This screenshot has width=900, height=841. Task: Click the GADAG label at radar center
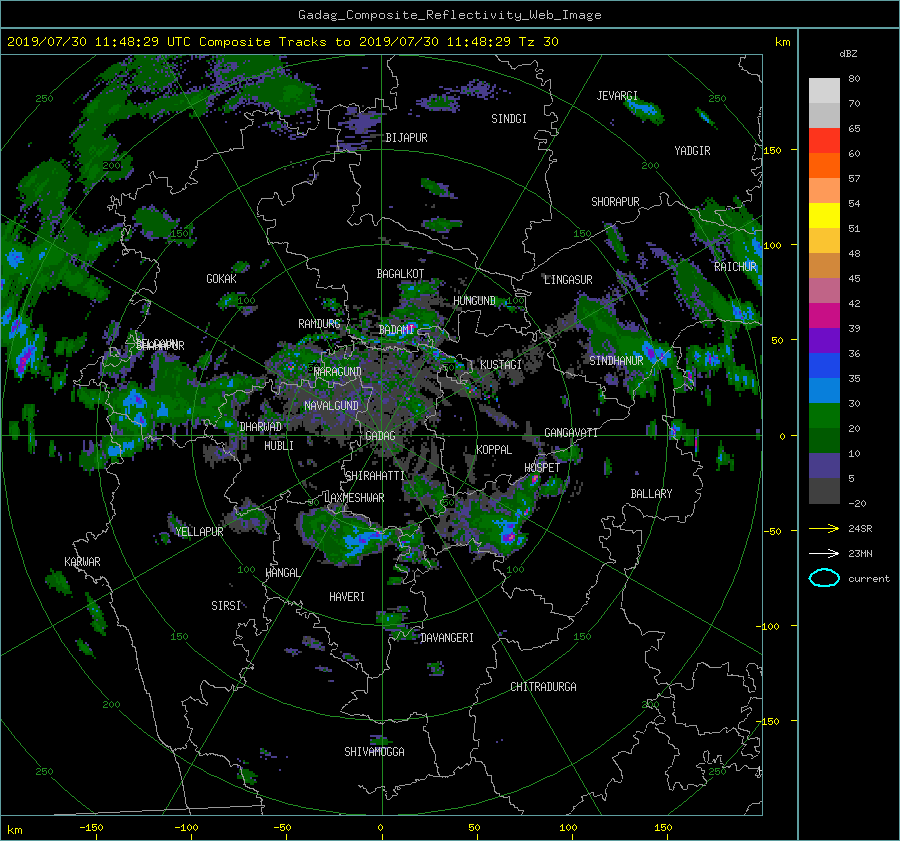380,436
